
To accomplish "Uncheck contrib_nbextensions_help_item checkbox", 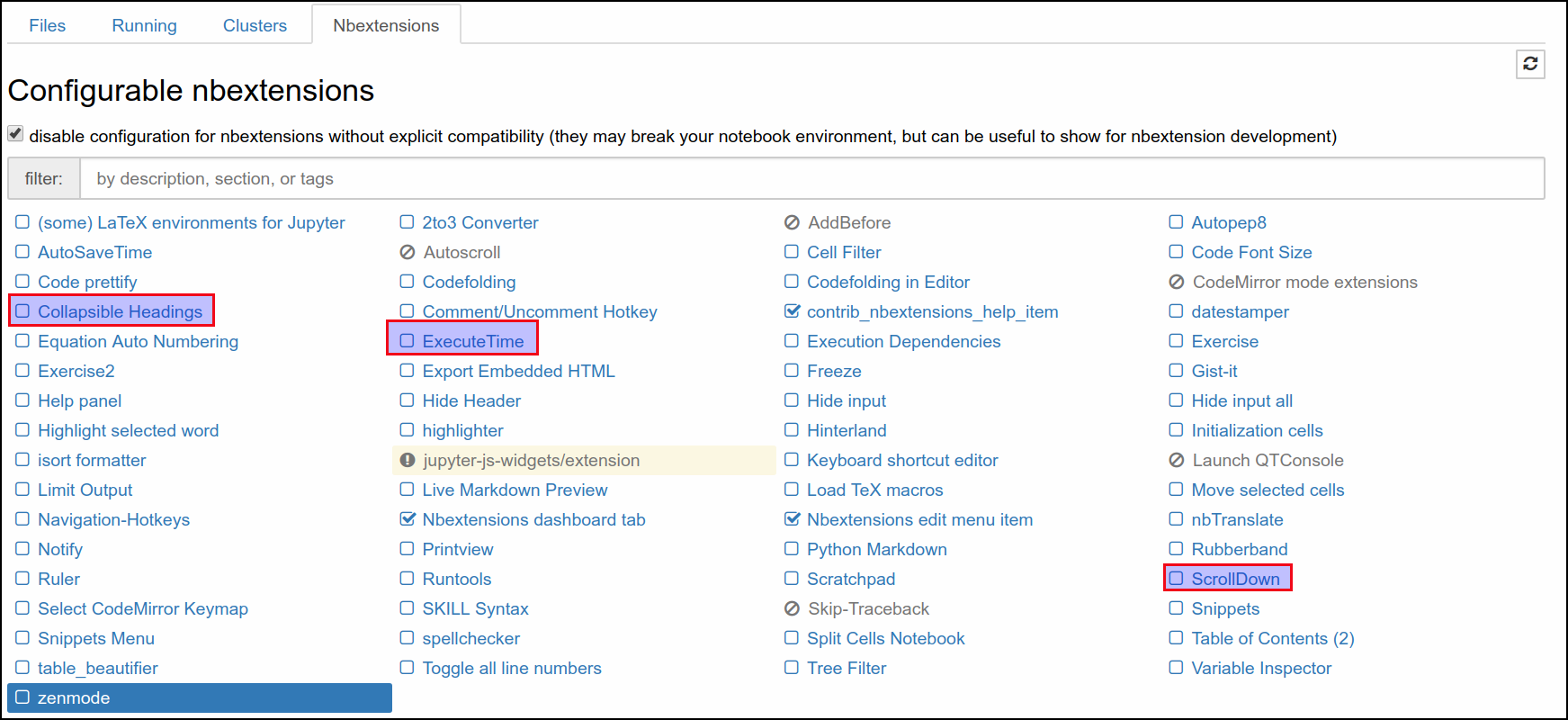I will point(792,311).
